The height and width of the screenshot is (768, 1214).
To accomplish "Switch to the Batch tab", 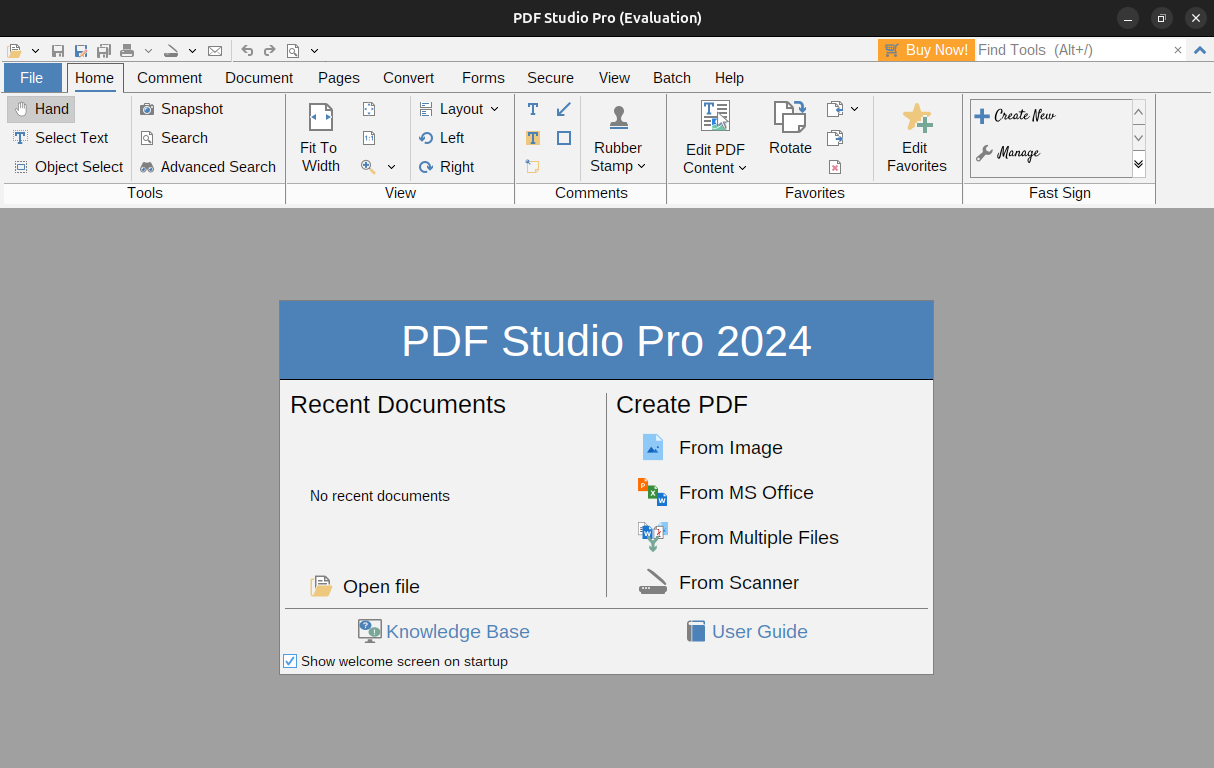I will coord(672,78).
